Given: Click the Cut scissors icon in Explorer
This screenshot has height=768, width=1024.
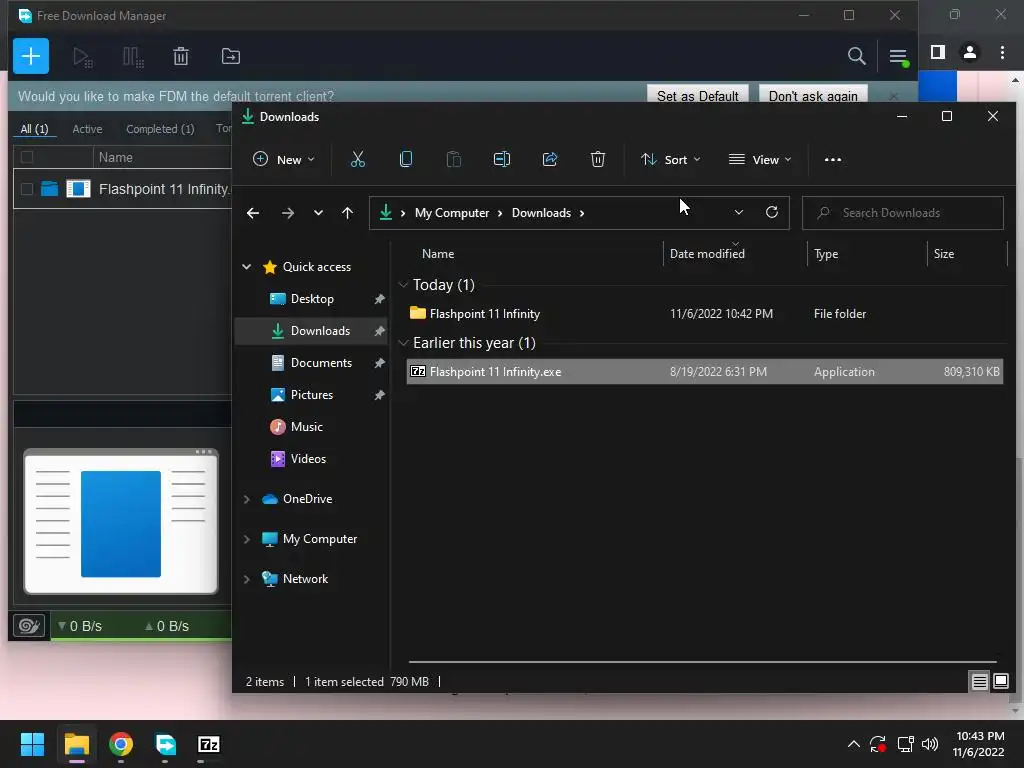Looking at the screenshot, I should 358,159.
